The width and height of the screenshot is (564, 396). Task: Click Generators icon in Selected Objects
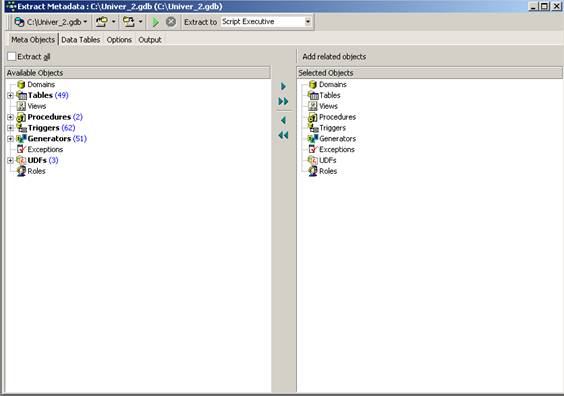pyautogui.click(x=313, y=138)
